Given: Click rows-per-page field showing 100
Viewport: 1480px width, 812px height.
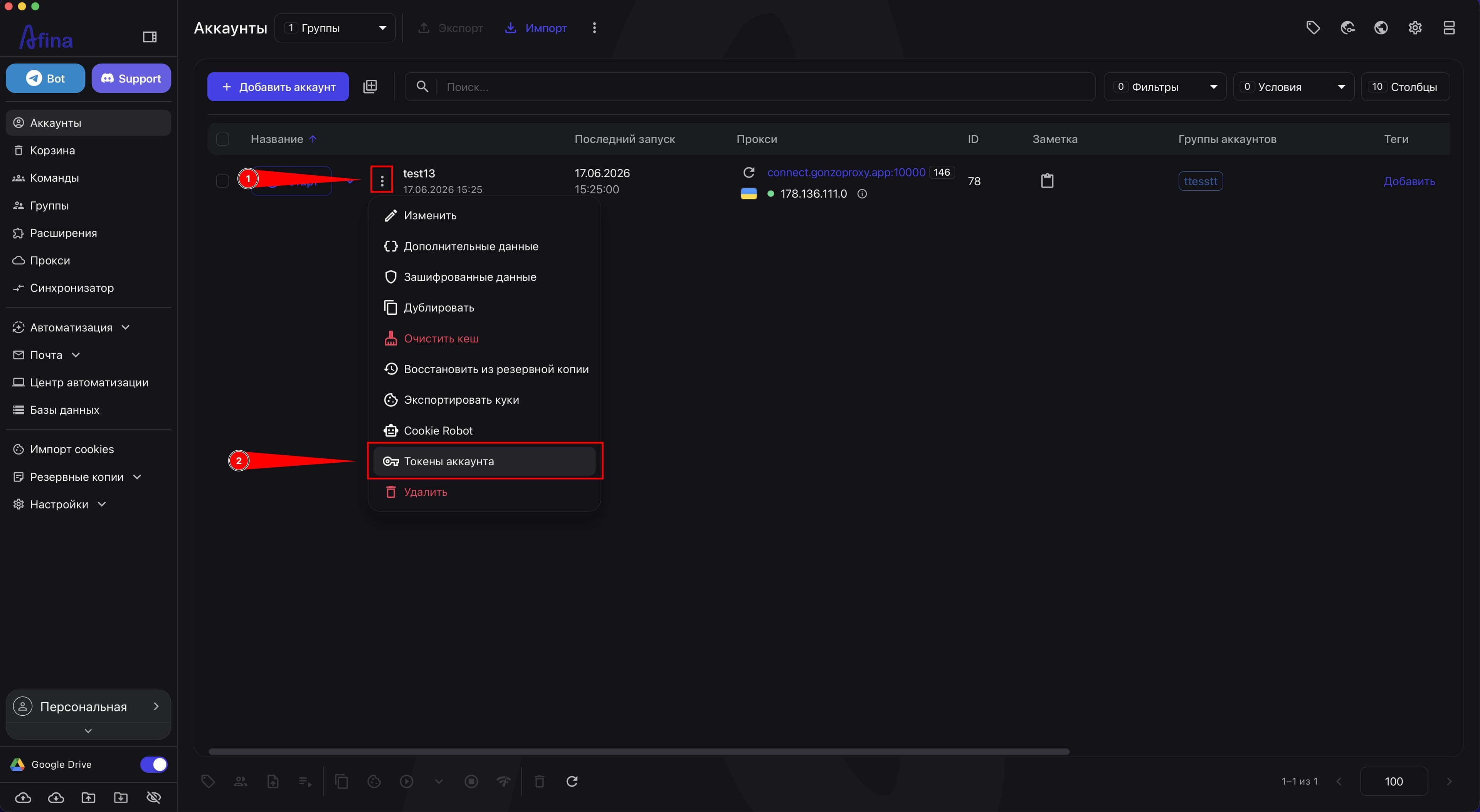Looking at the screenshot, I should coord(1394,782).
